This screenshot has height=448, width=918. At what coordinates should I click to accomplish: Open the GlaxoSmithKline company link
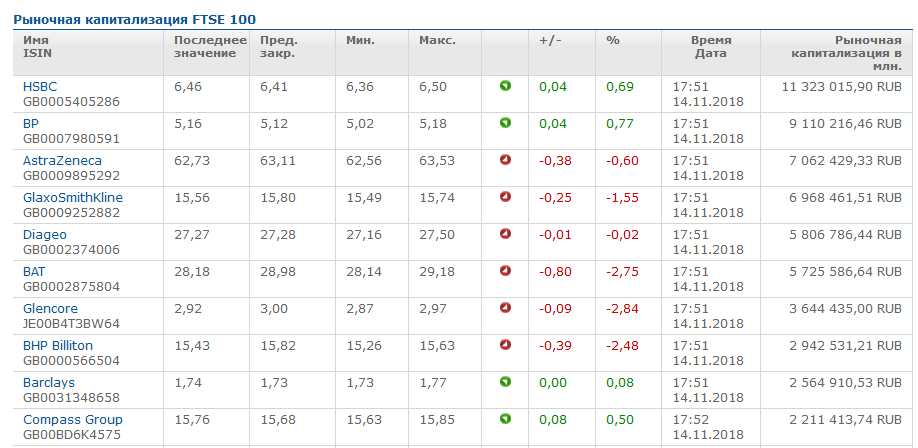click(x=73, y=198)
